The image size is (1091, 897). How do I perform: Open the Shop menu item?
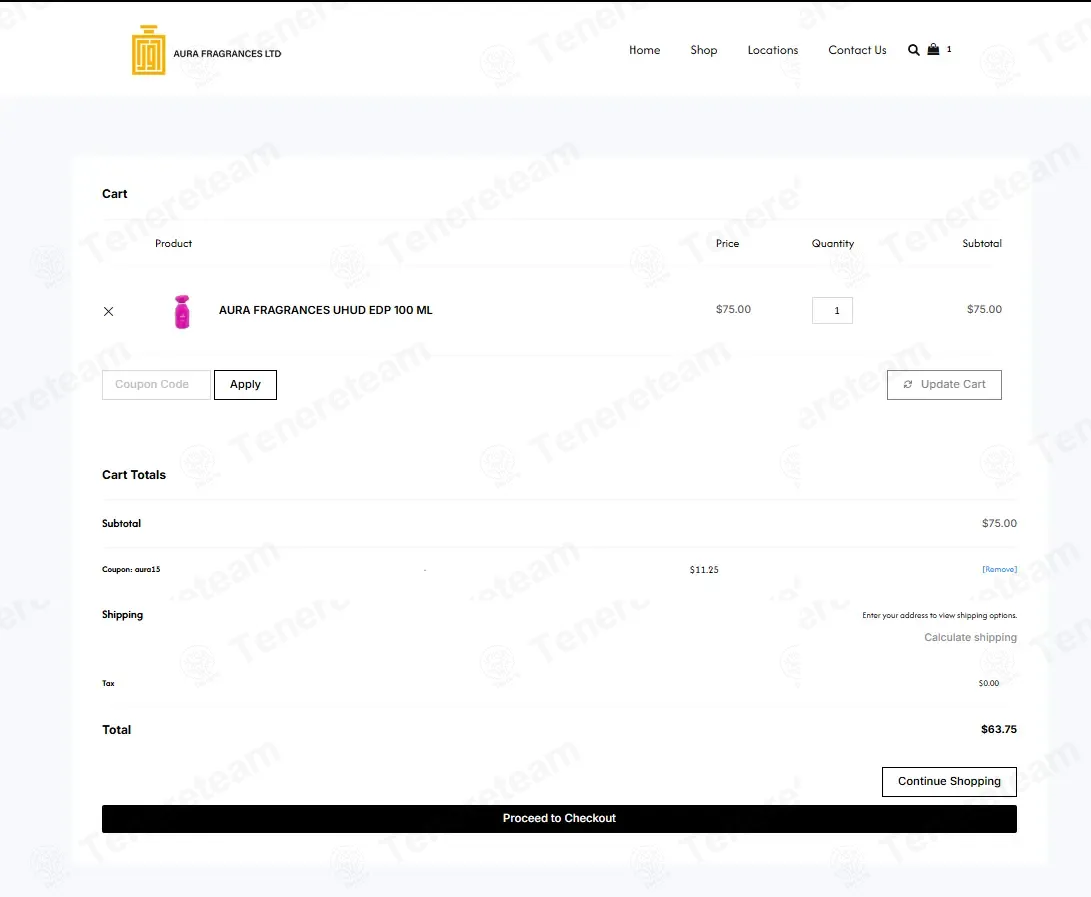tap(703, 50)
